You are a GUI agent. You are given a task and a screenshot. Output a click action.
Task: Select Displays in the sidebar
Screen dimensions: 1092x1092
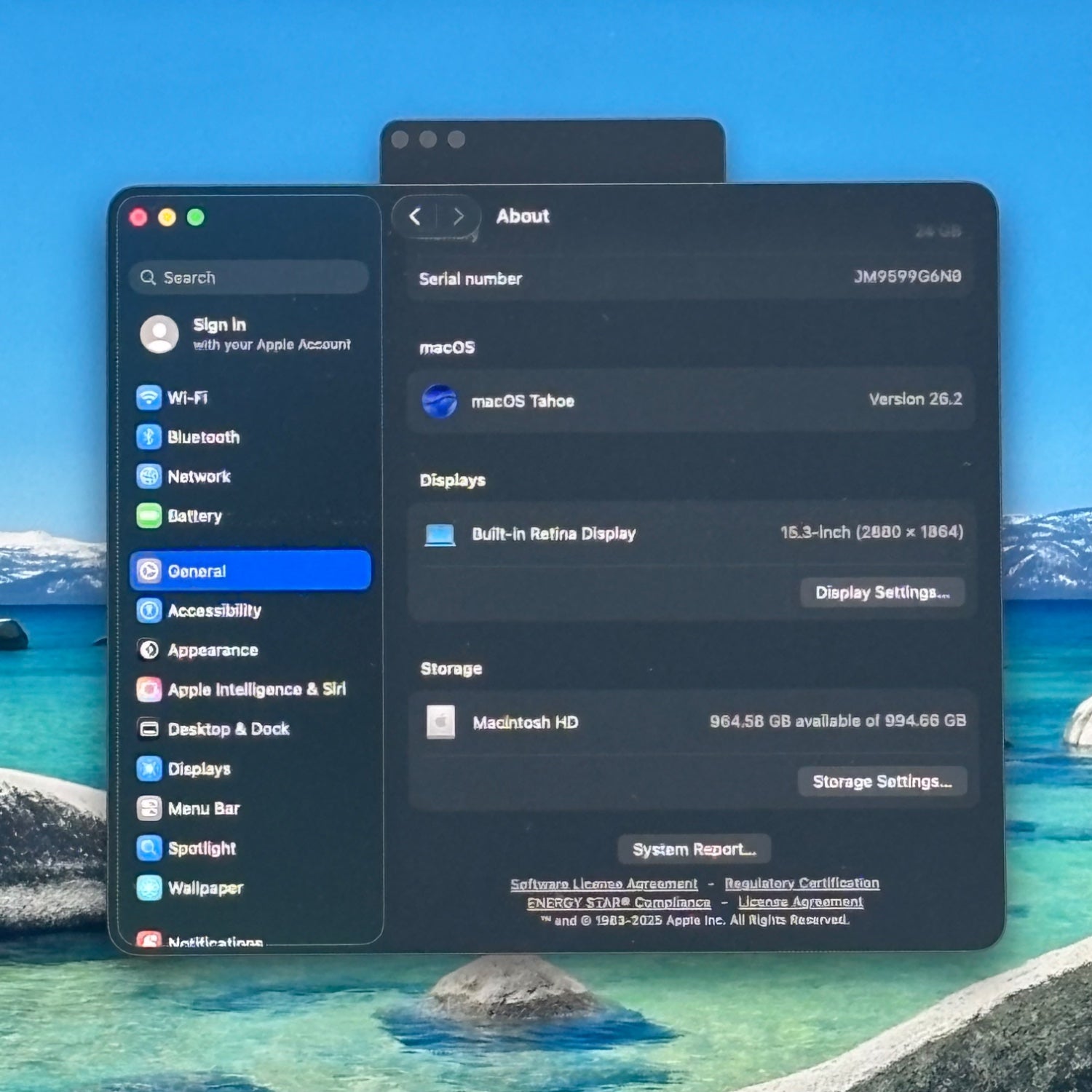click(x=199, y=769)
